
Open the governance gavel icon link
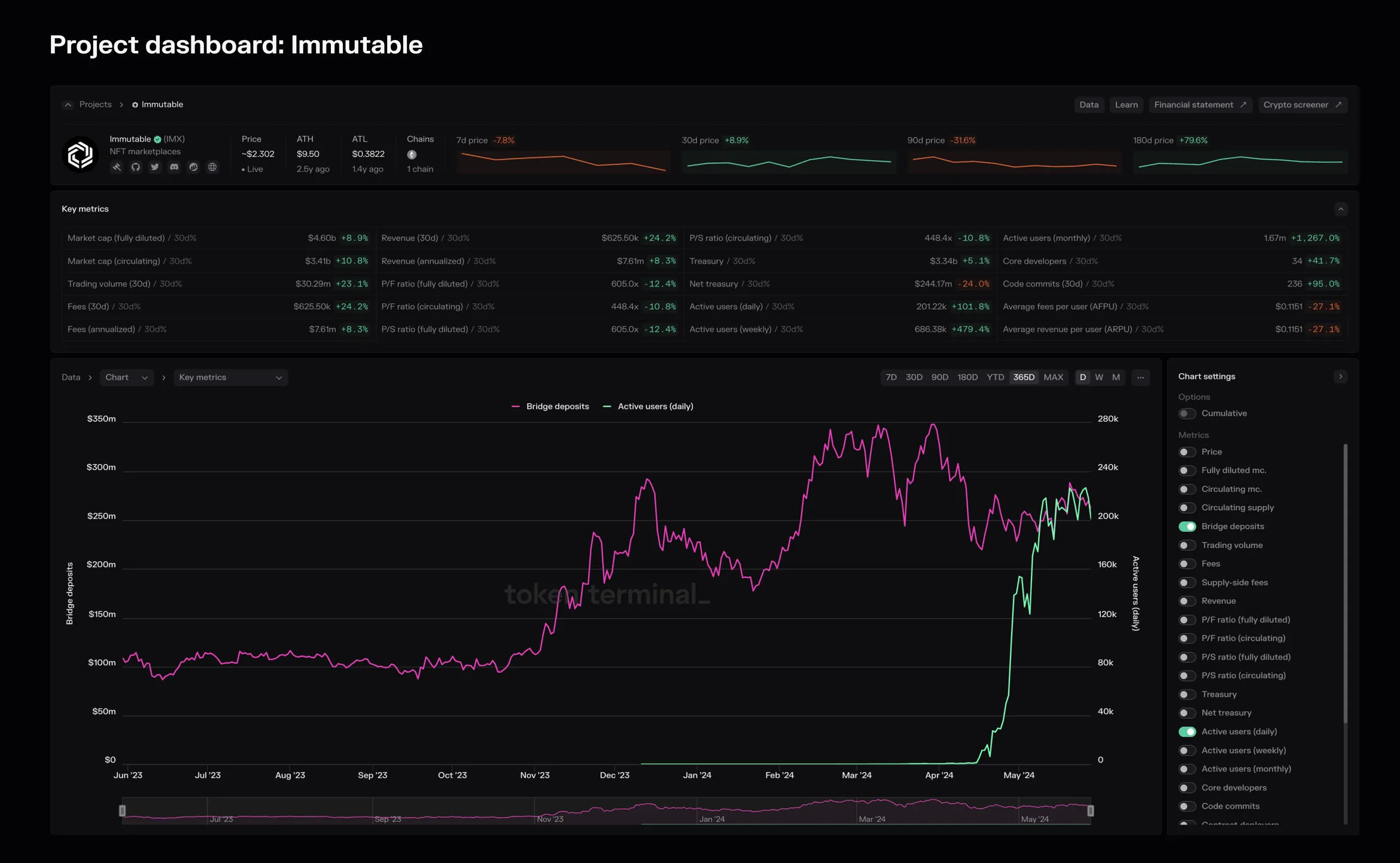click(x=117, y=167)
